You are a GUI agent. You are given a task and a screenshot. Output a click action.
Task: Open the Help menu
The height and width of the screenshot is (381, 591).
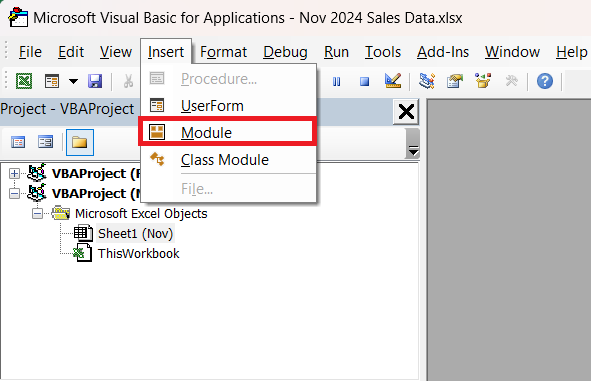[x=571, y=52]
